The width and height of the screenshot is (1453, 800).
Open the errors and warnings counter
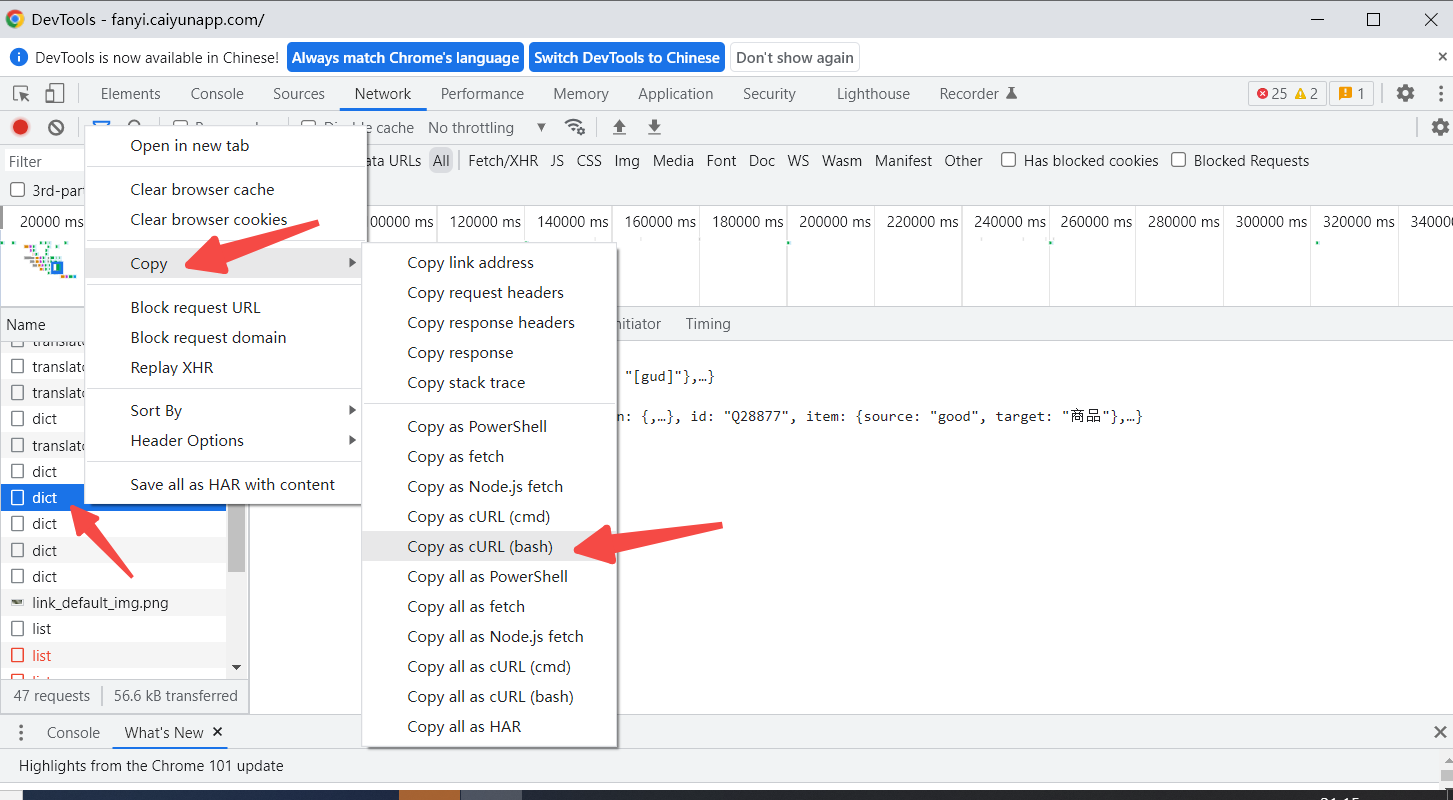click(x=1287, y=93)
